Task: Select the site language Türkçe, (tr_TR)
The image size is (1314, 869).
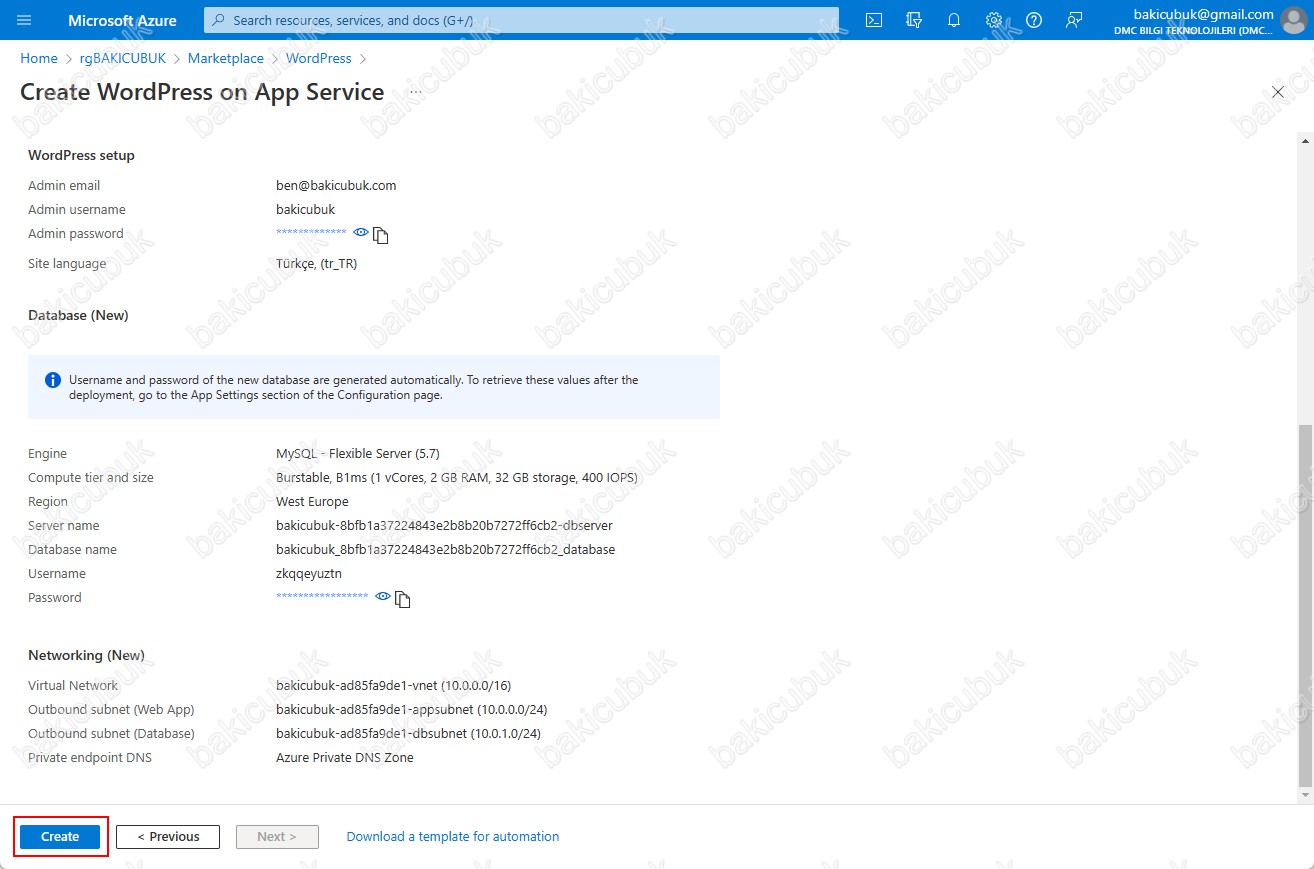Action: click(x=316, y=264)
